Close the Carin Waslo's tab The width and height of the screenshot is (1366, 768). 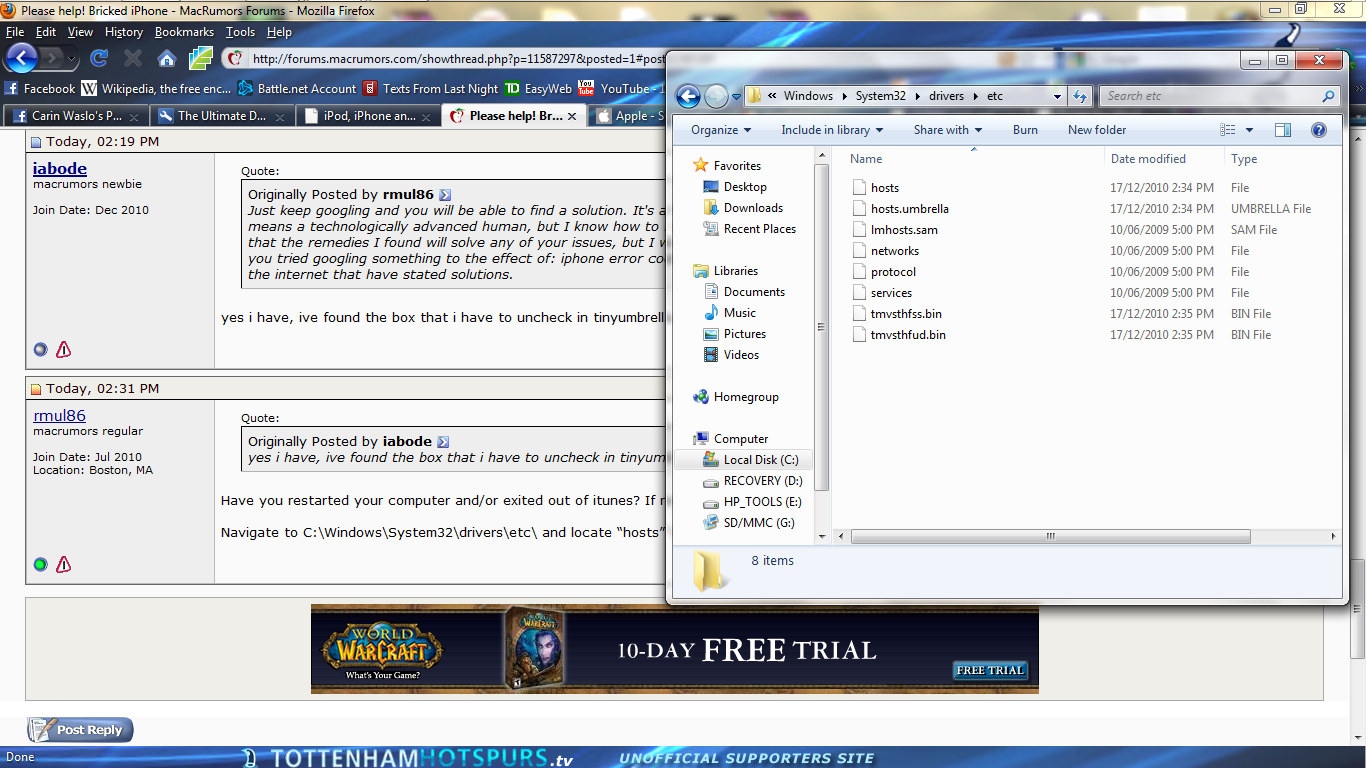135,116
